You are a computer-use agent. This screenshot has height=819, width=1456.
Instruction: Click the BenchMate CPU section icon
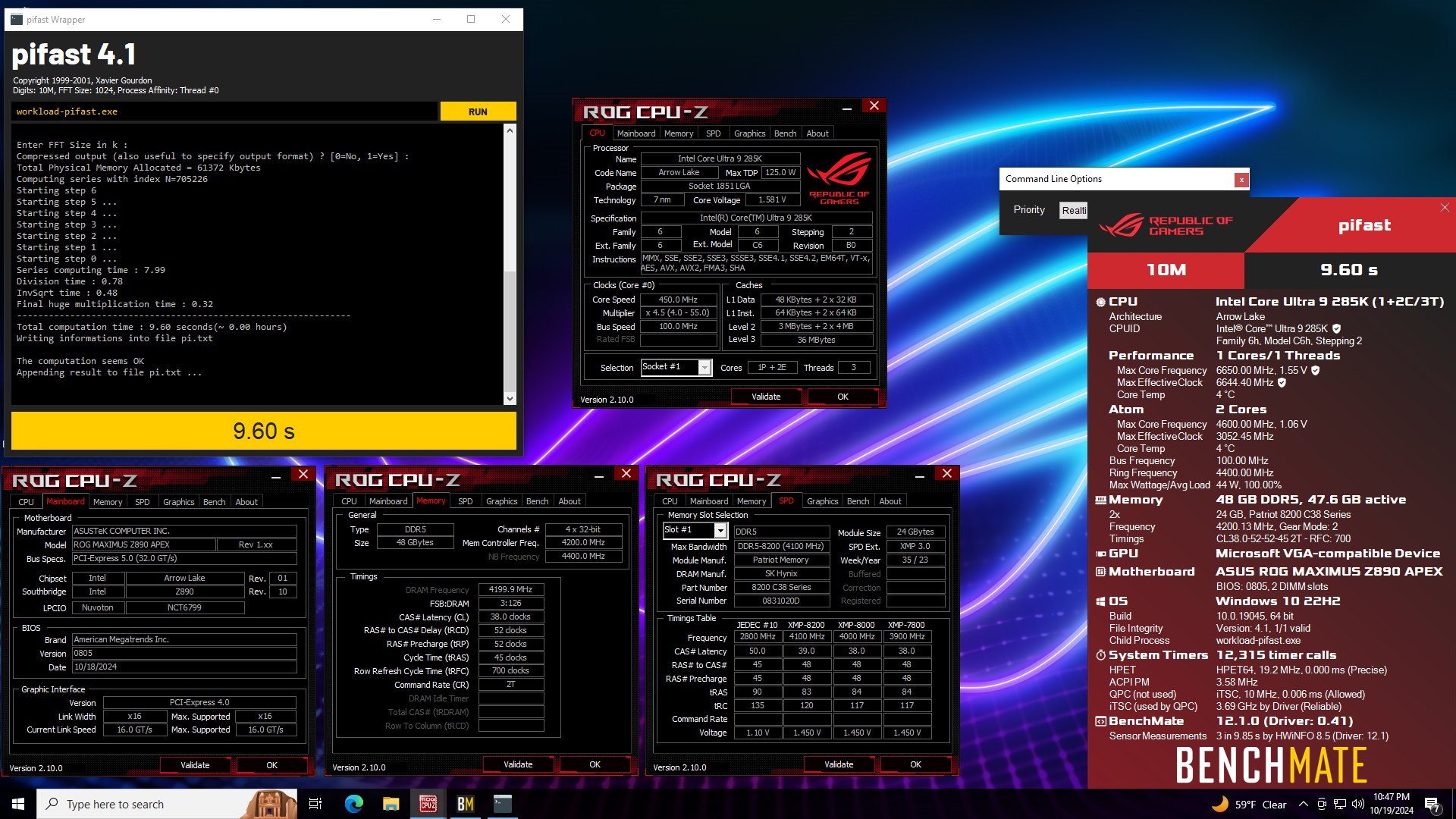pyautogui.click(x=1100, y=302)
